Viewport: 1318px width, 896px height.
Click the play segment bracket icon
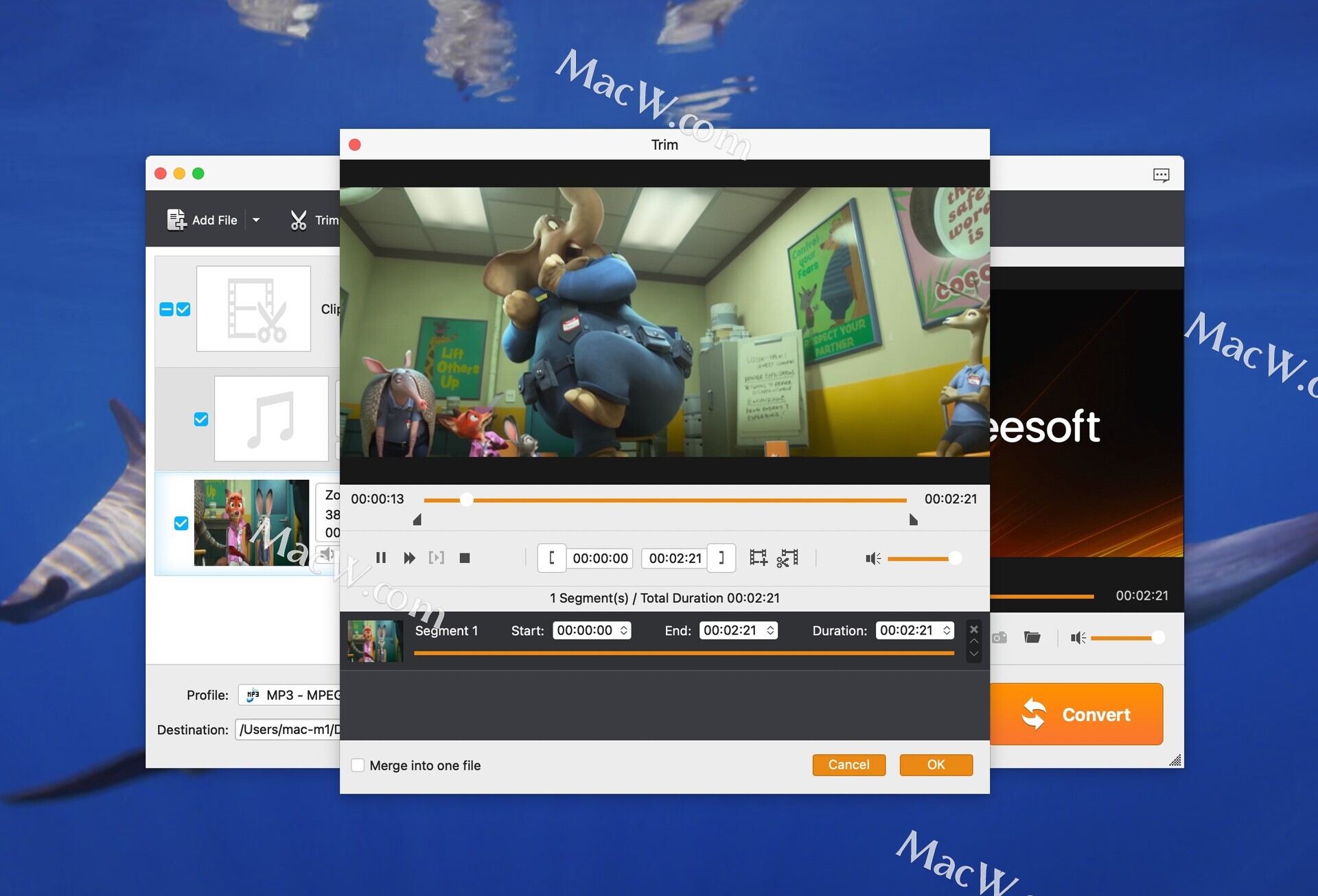(x=437, y=558)
